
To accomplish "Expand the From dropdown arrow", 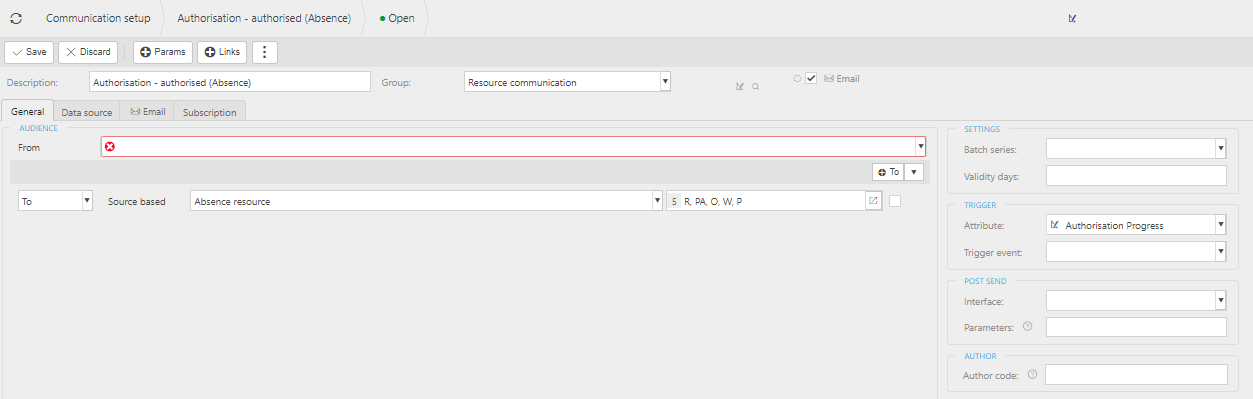I will tap(920, 147).
